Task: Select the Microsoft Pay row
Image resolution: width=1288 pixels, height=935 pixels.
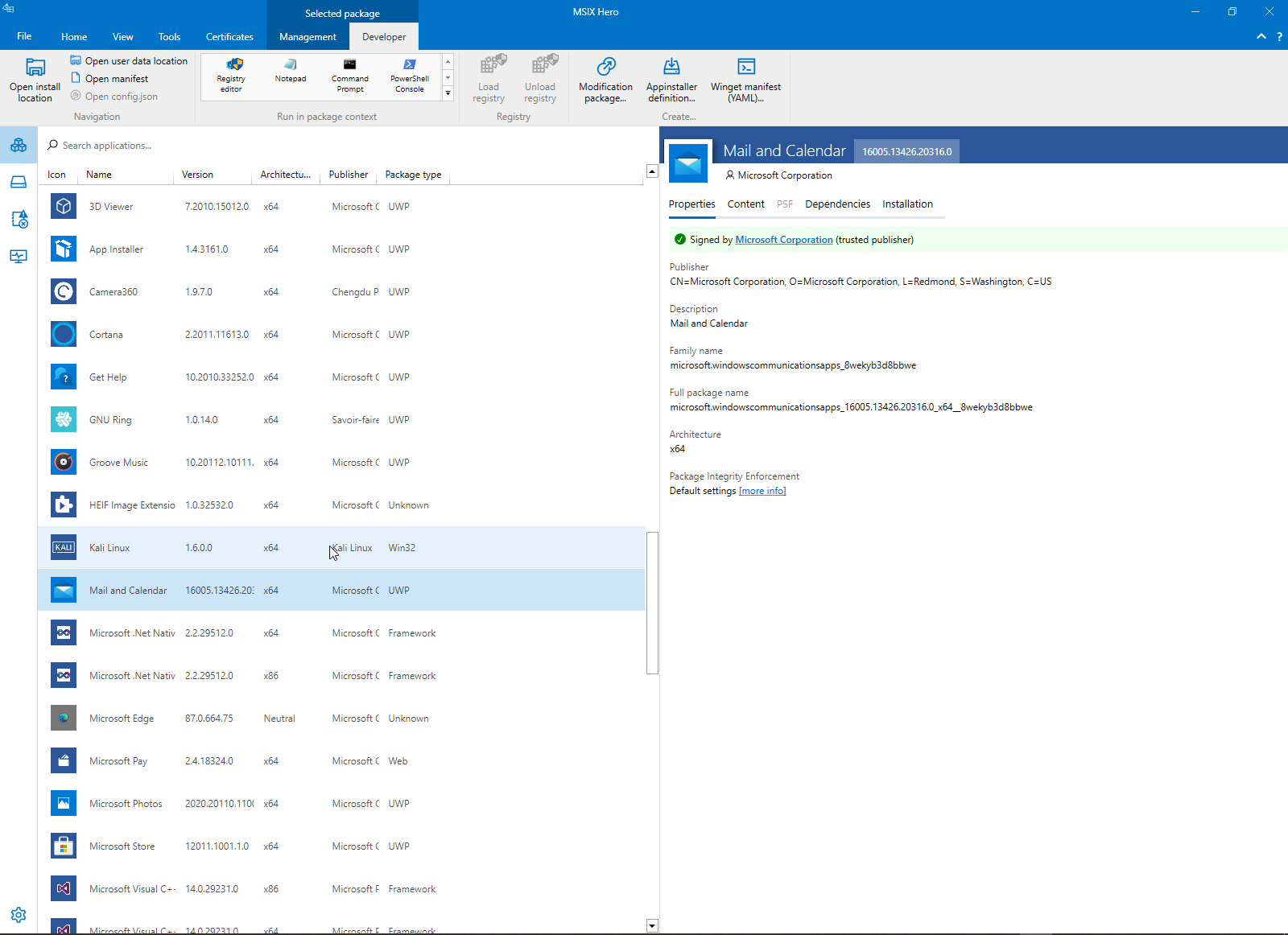Action: (341, 761)
